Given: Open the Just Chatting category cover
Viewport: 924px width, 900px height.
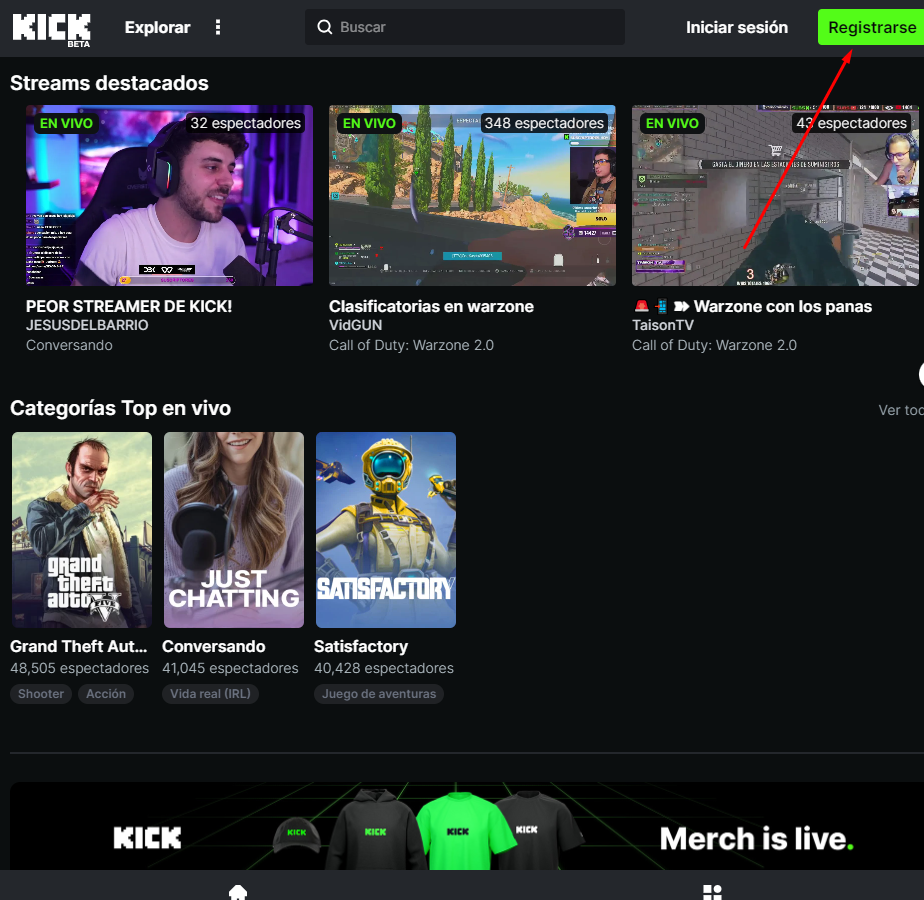Looking at the screenshot, I should [234, 530].
